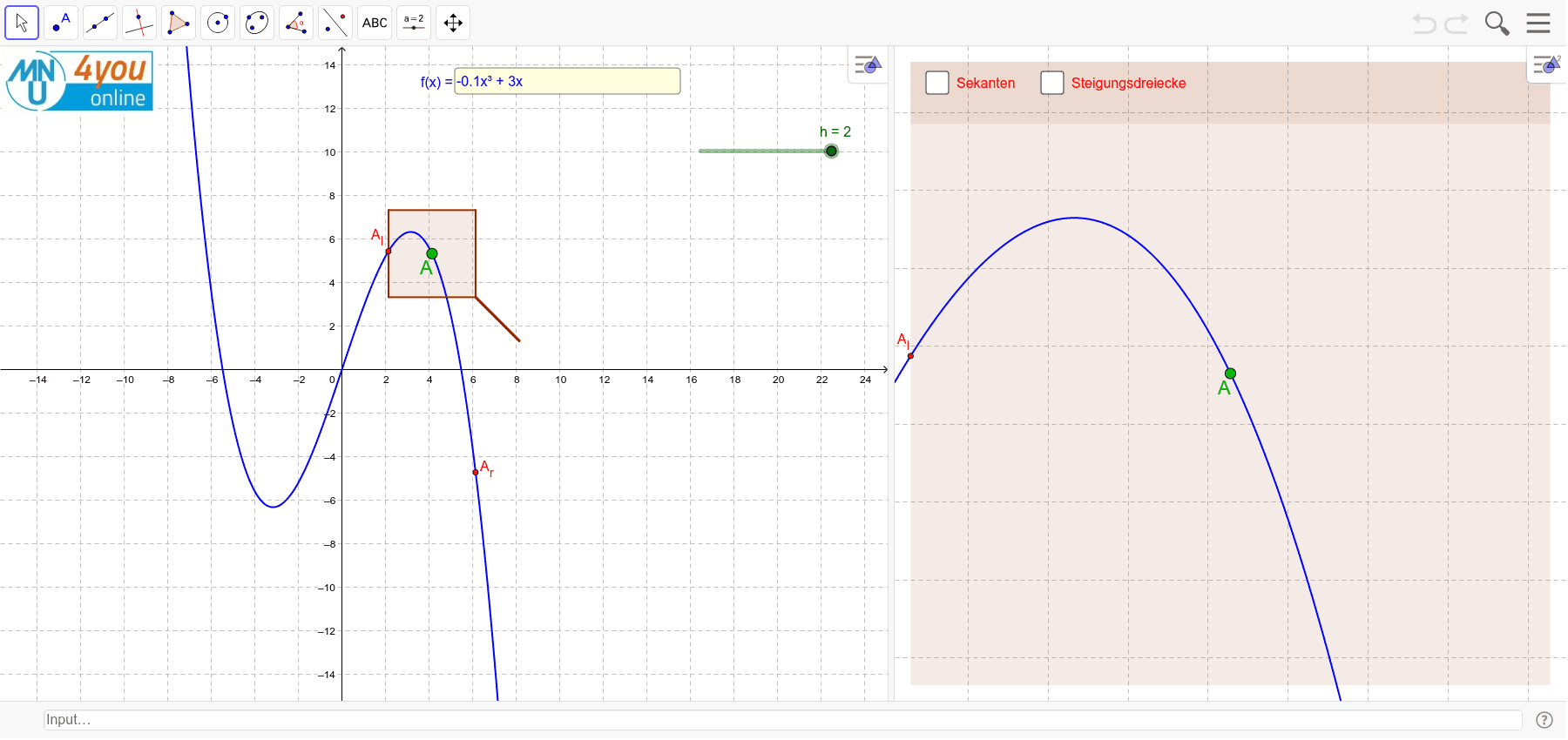The height and width of the screenshot is (740, 1568).
Task: Open the help button beside Input bar
Action: tap(1544, 720)
